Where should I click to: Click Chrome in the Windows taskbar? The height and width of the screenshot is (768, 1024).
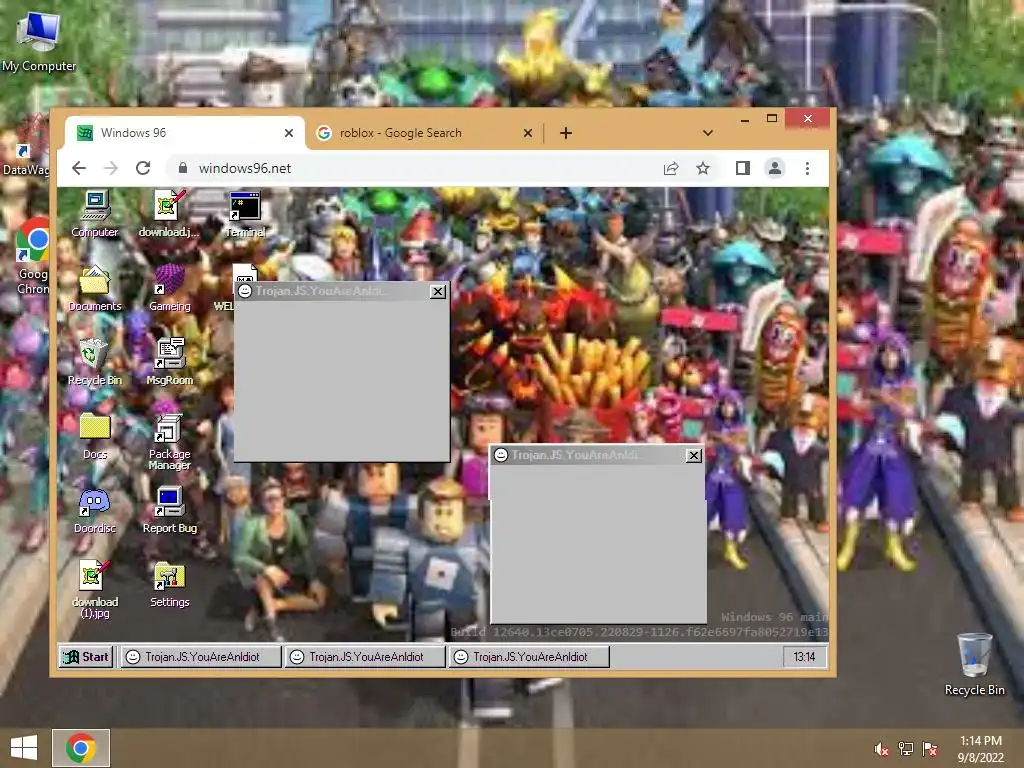[x=81, y=748]
